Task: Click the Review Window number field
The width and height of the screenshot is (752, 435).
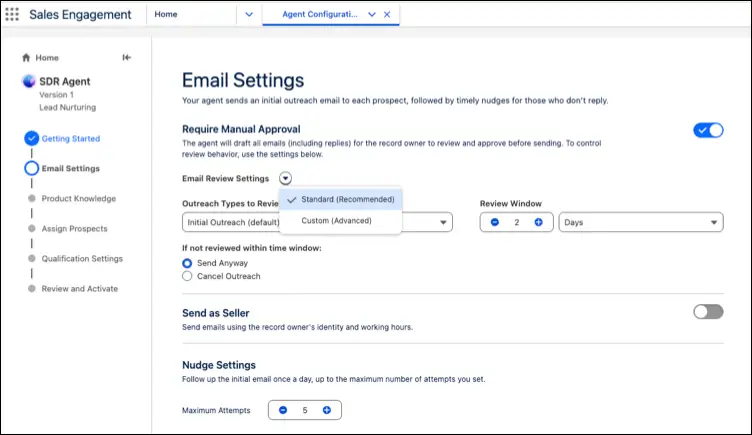Action: (517, 222)
